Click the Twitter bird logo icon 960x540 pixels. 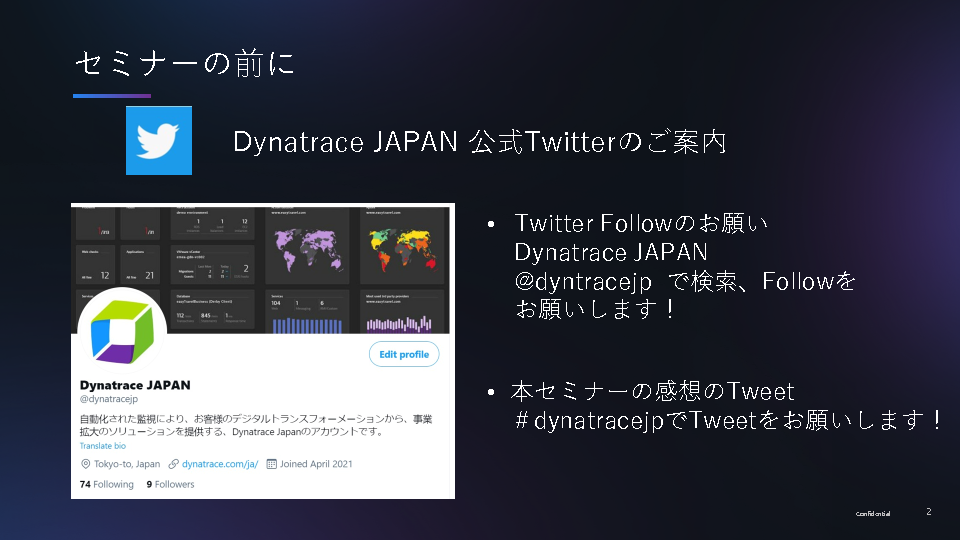(158, 142)
